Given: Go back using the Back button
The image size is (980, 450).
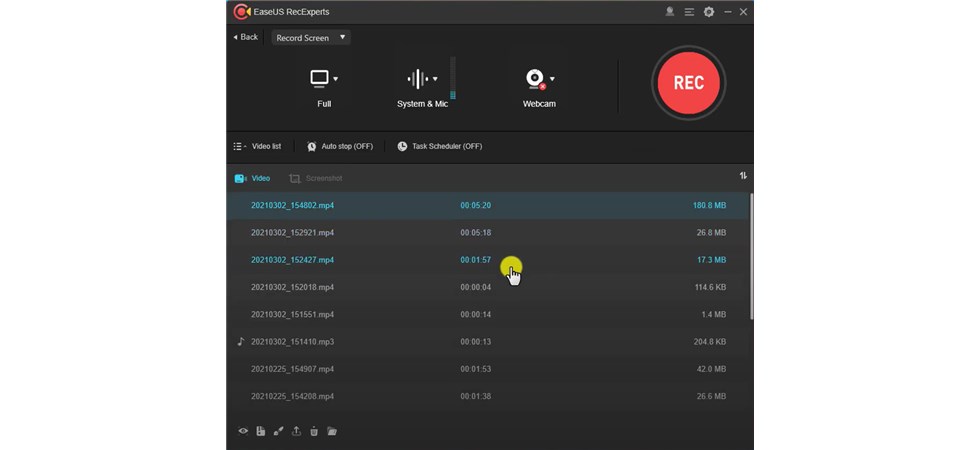Looking at the screenshot, I should (246, 37).
